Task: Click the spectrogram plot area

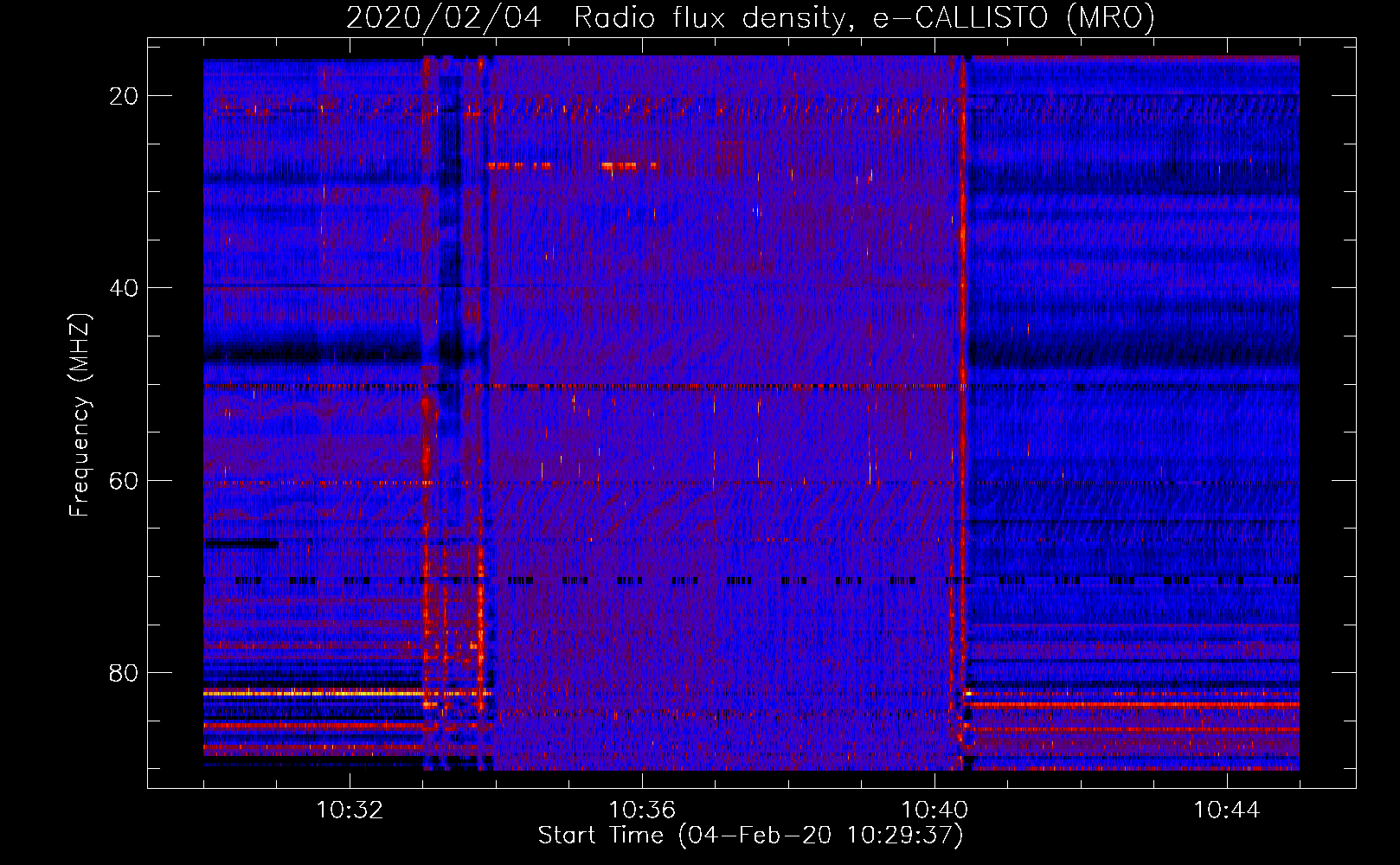Action: pyautogui.click(x=751, y=413)
